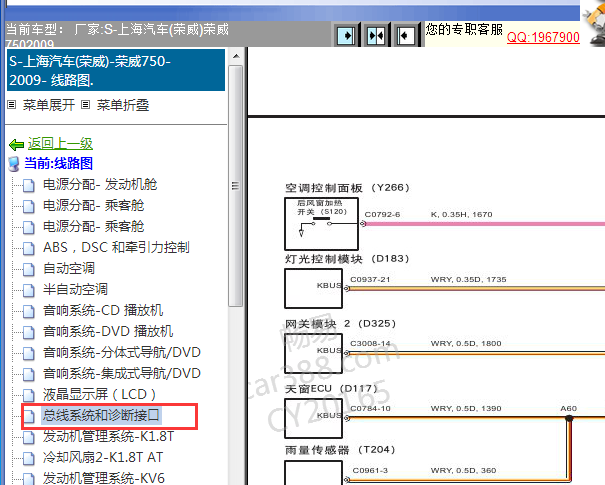This screenshot has width=605, height=485.
Task: Click the left panel scrollbar up arrow
Action: (x=236, y=56)
